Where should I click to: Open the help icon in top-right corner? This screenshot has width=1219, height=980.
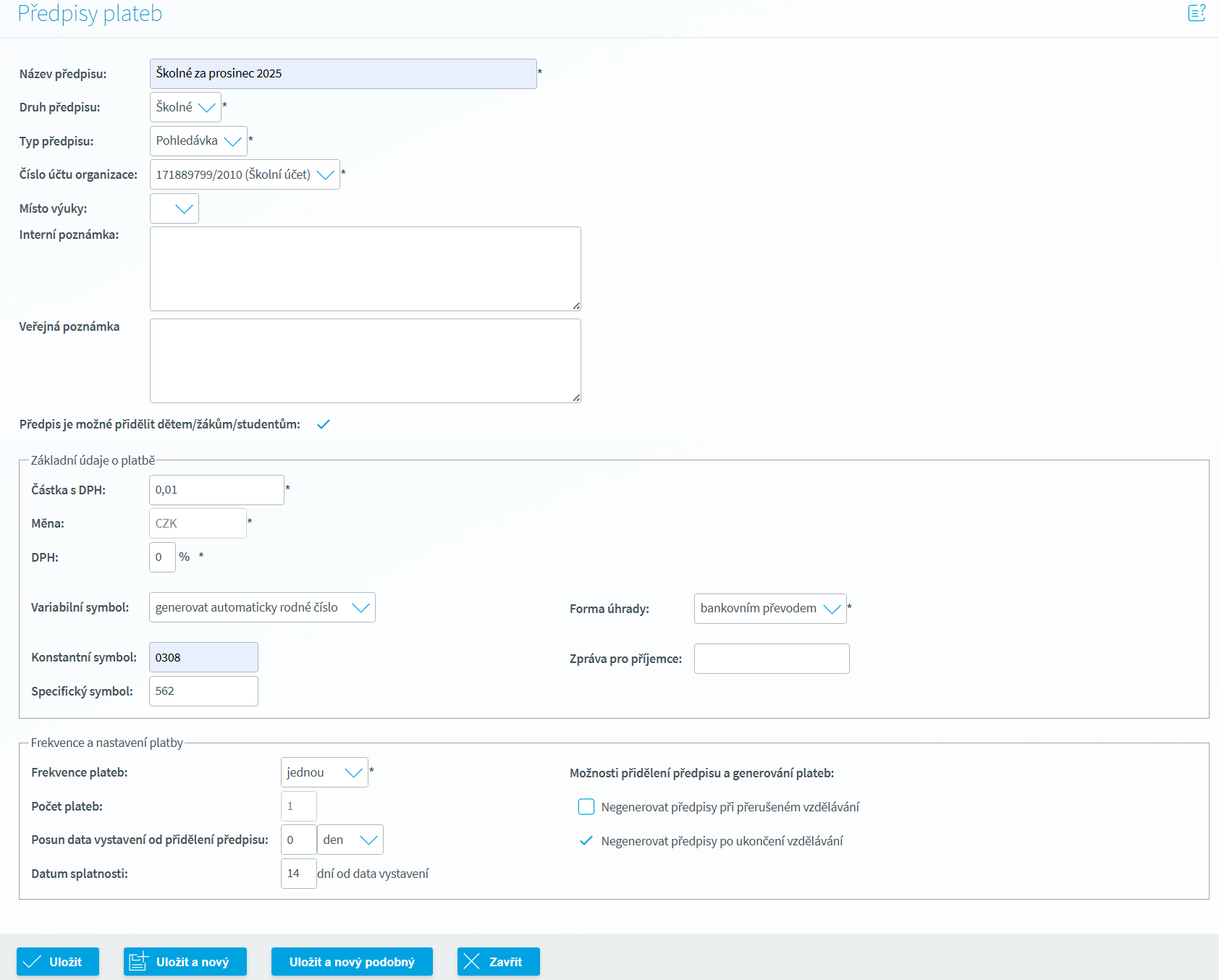click(x=1197, y=13)
